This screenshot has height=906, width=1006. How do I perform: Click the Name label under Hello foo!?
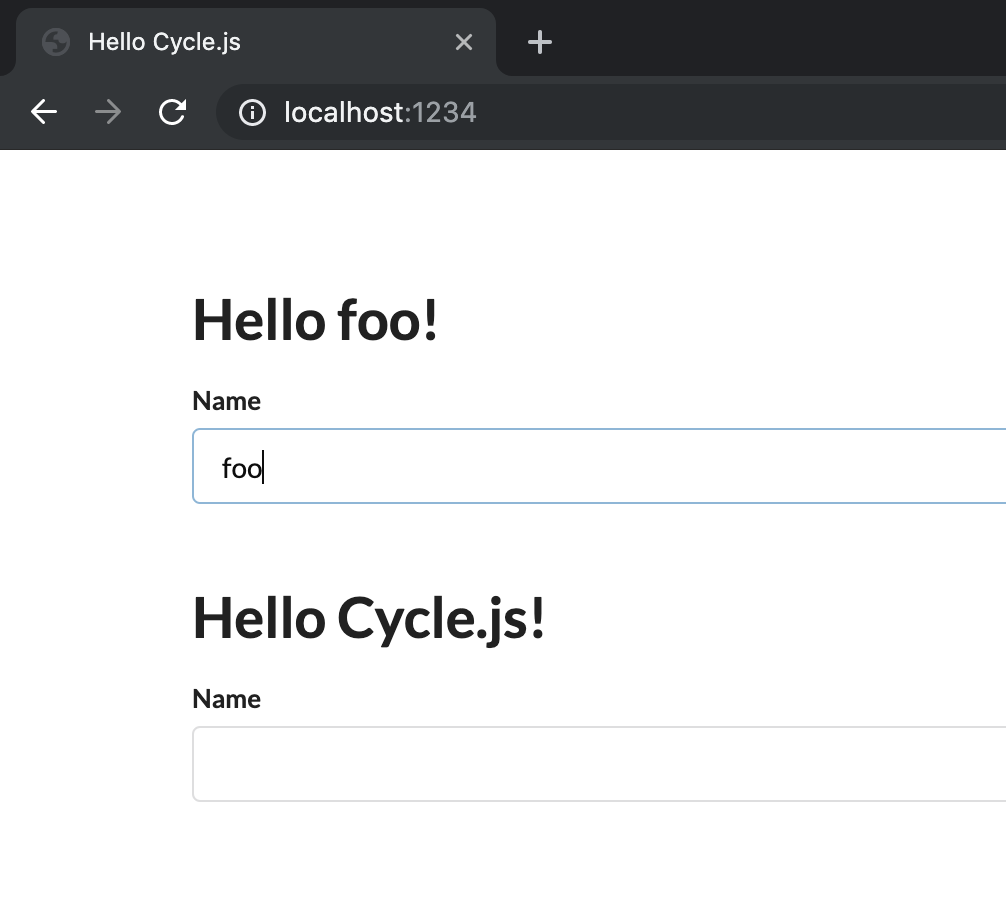click(226, 401)
